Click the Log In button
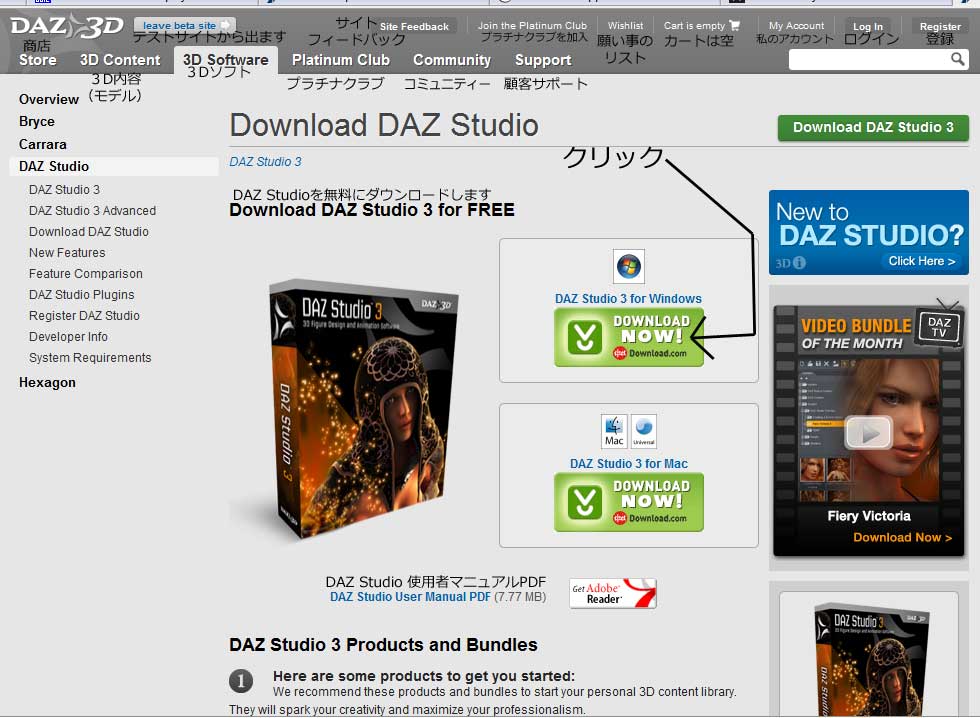This screenshot has height=718, width=980. click(x=868, y=26)
